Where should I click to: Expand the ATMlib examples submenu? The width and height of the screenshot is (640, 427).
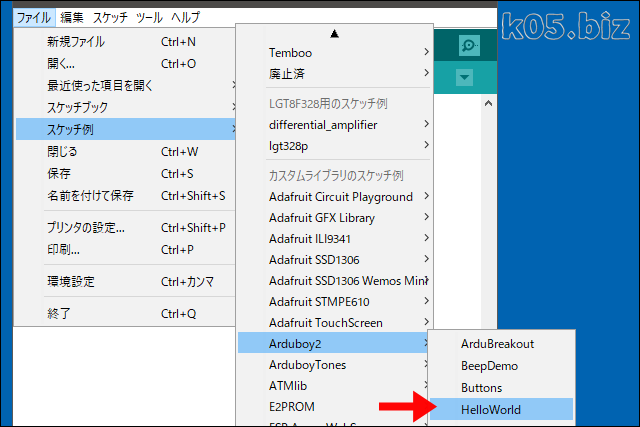[333, 386]
